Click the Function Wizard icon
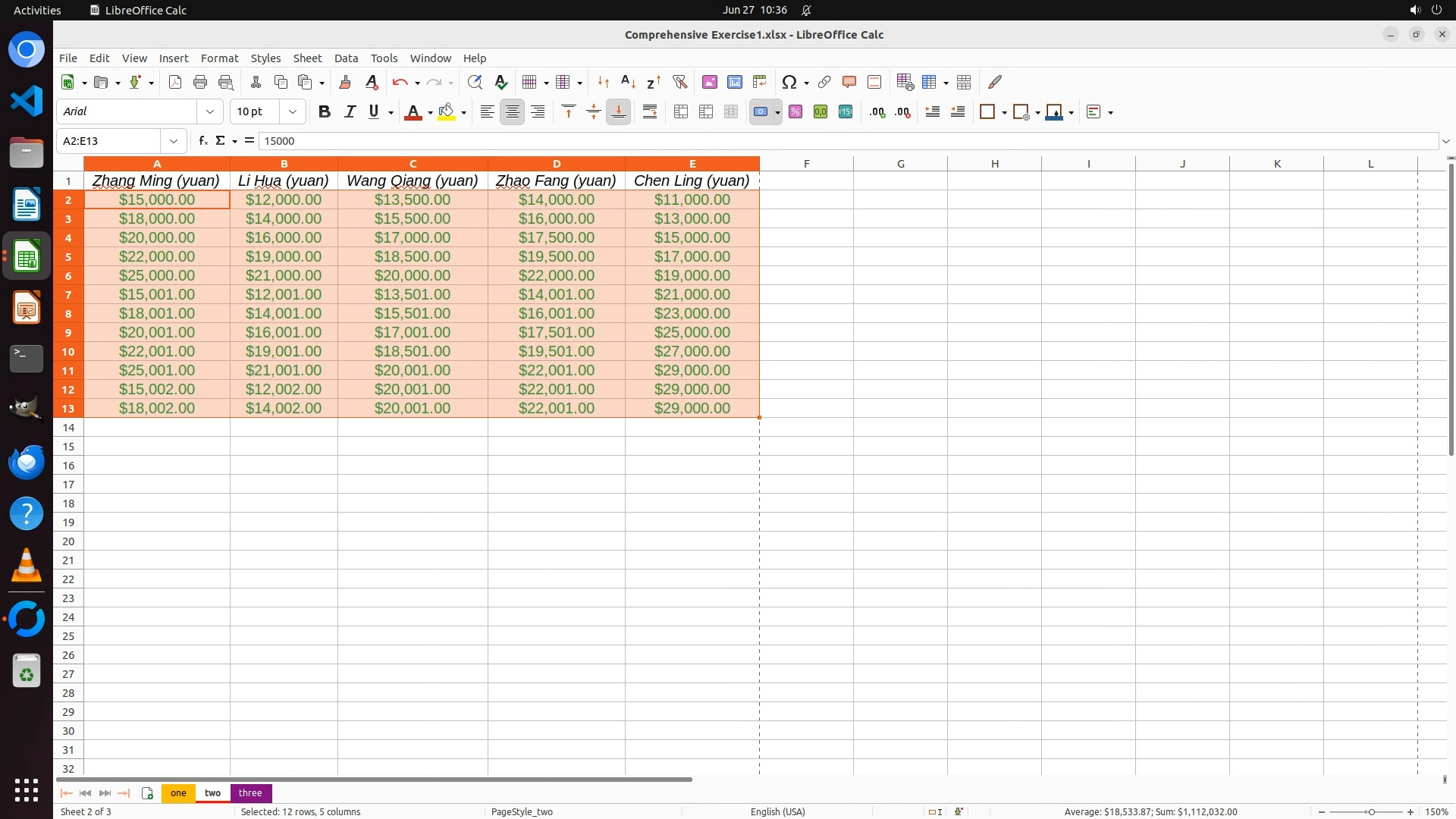 202,141
